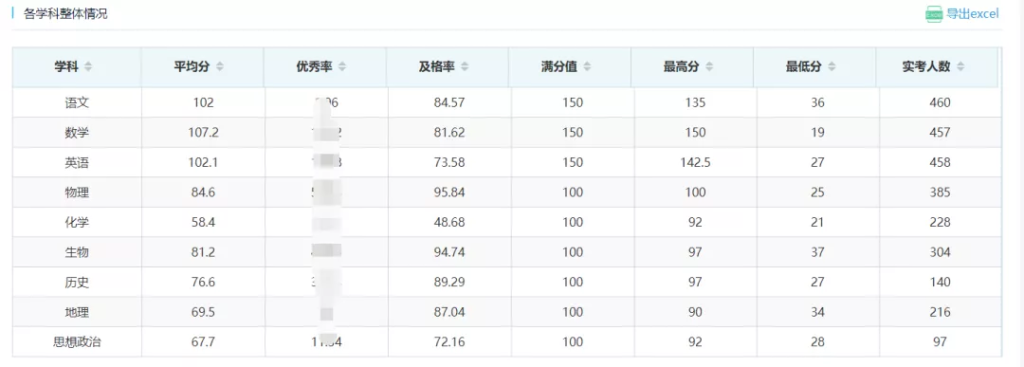Click 历史 average score 76.6
The width and height of the screenshot is (1024, 367).
[203, 282]
